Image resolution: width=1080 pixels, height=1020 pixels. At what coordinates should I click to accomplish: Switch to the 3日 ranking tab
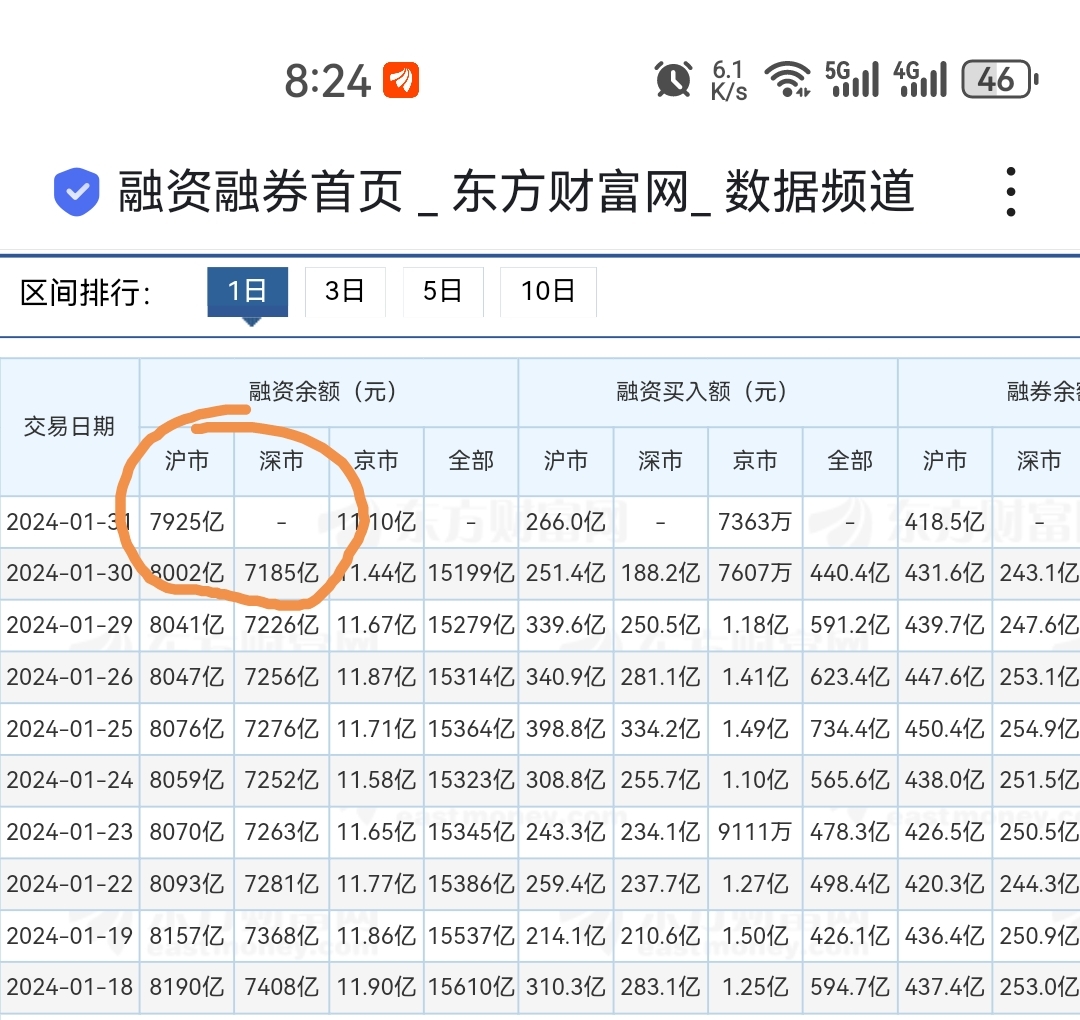pos(345,291)
